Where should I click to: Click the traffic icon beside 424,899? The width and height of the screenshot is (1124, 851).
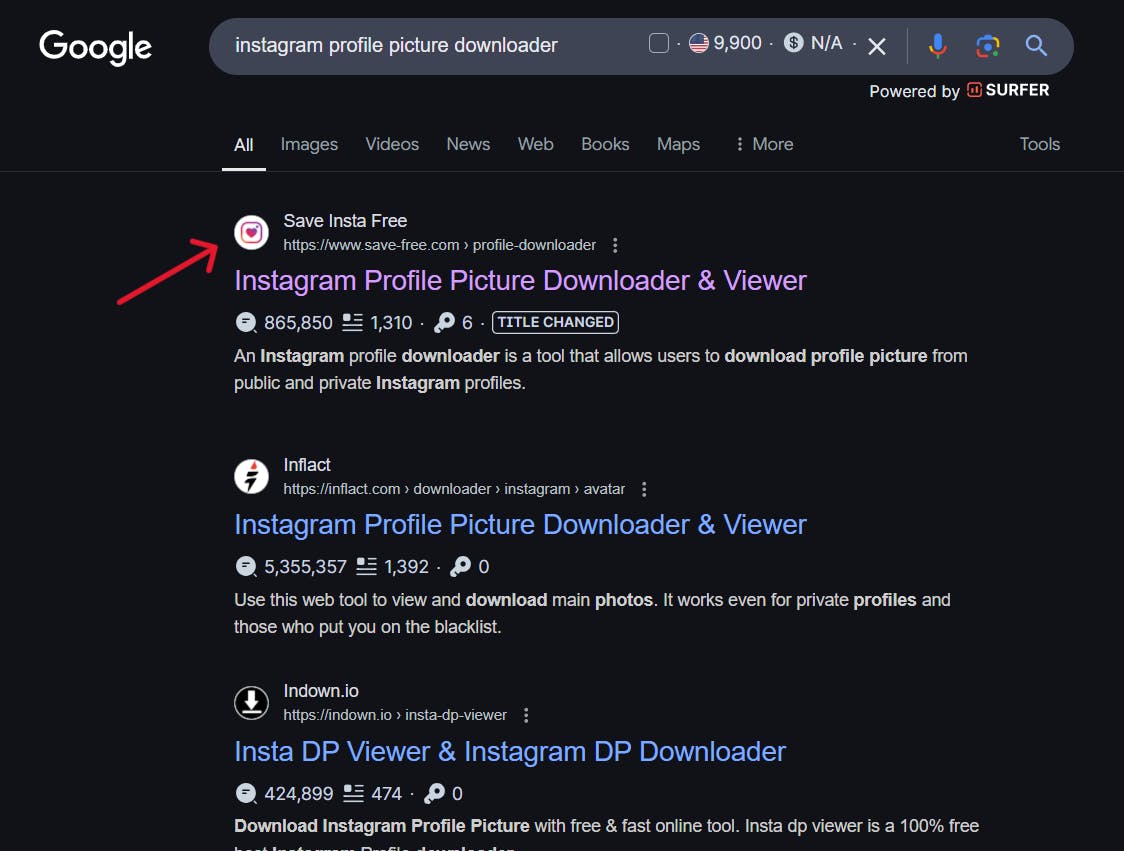coord(246,794)
